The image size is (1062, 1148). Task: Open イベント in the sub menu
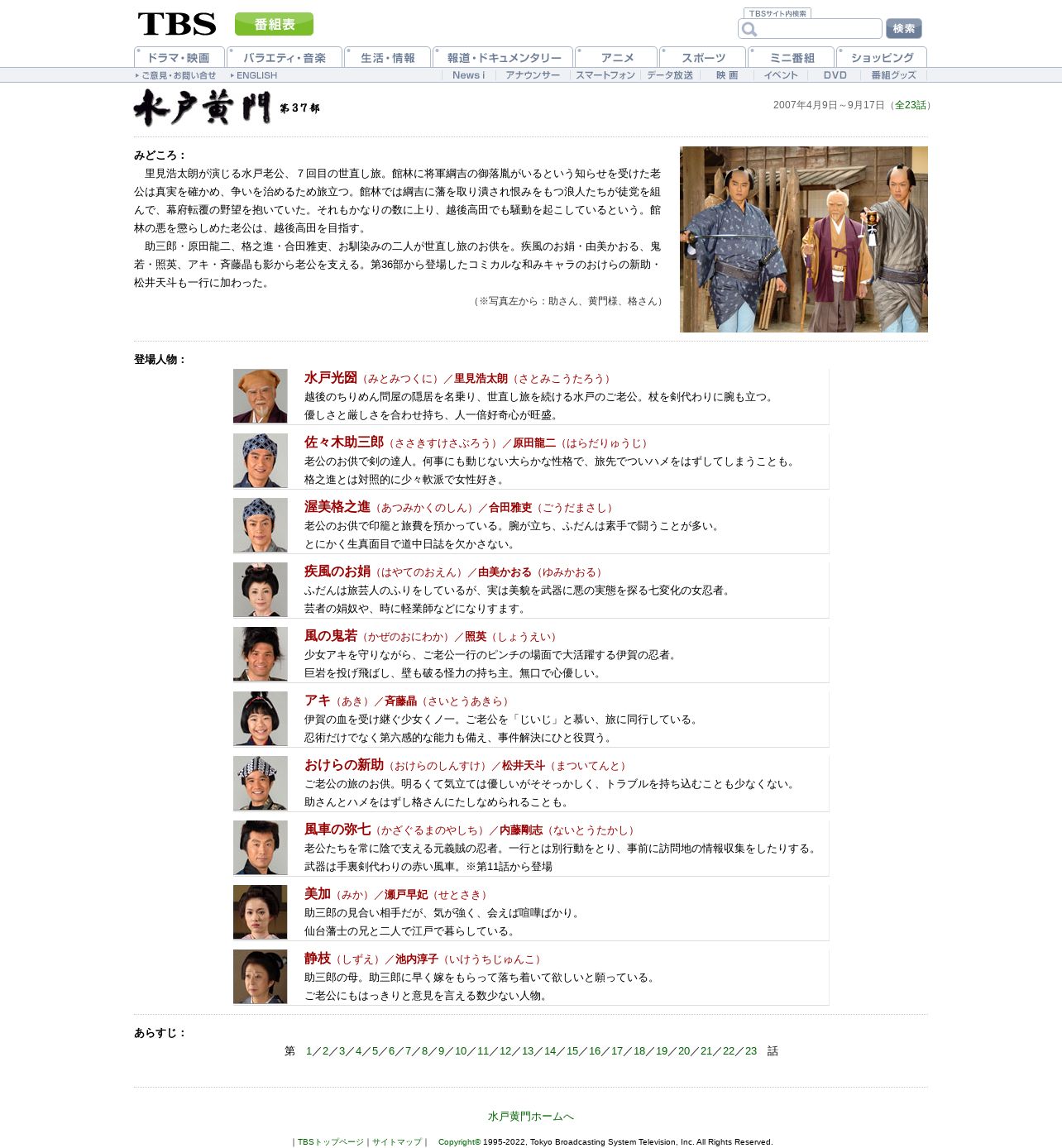click(x=781, y=75)
